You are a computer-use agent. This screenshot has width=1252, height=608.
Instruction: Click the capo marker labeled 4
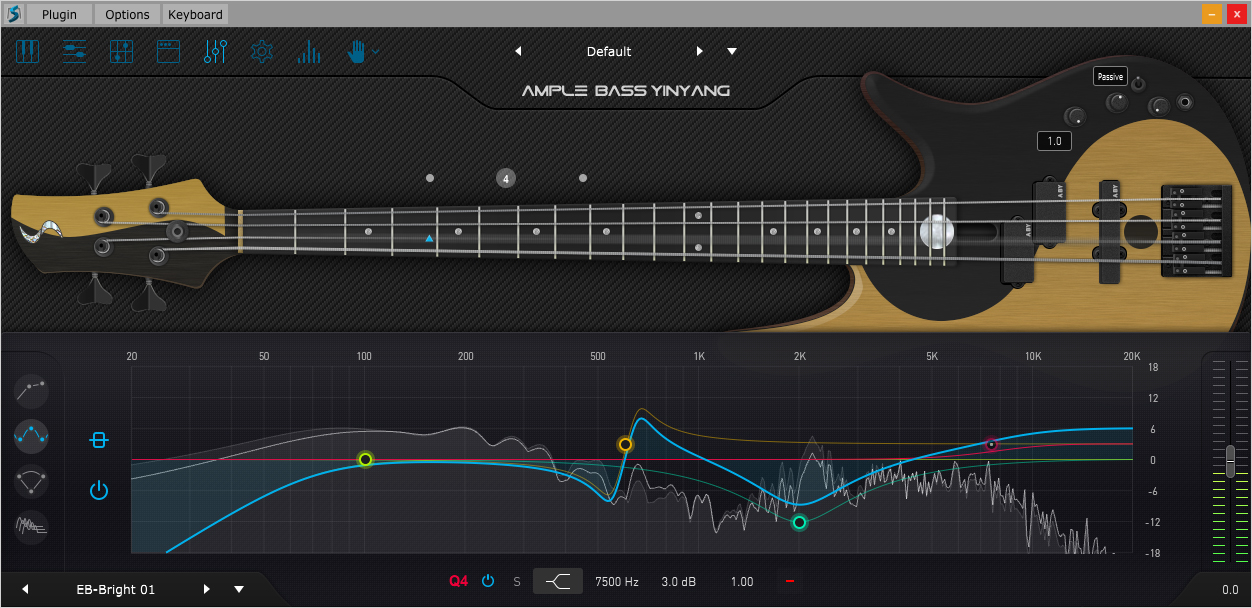pyautogui.click(x=506, y=179)
